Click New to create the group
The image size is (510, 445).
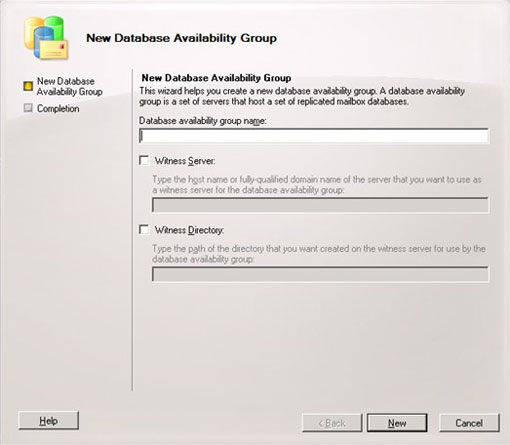397,423
